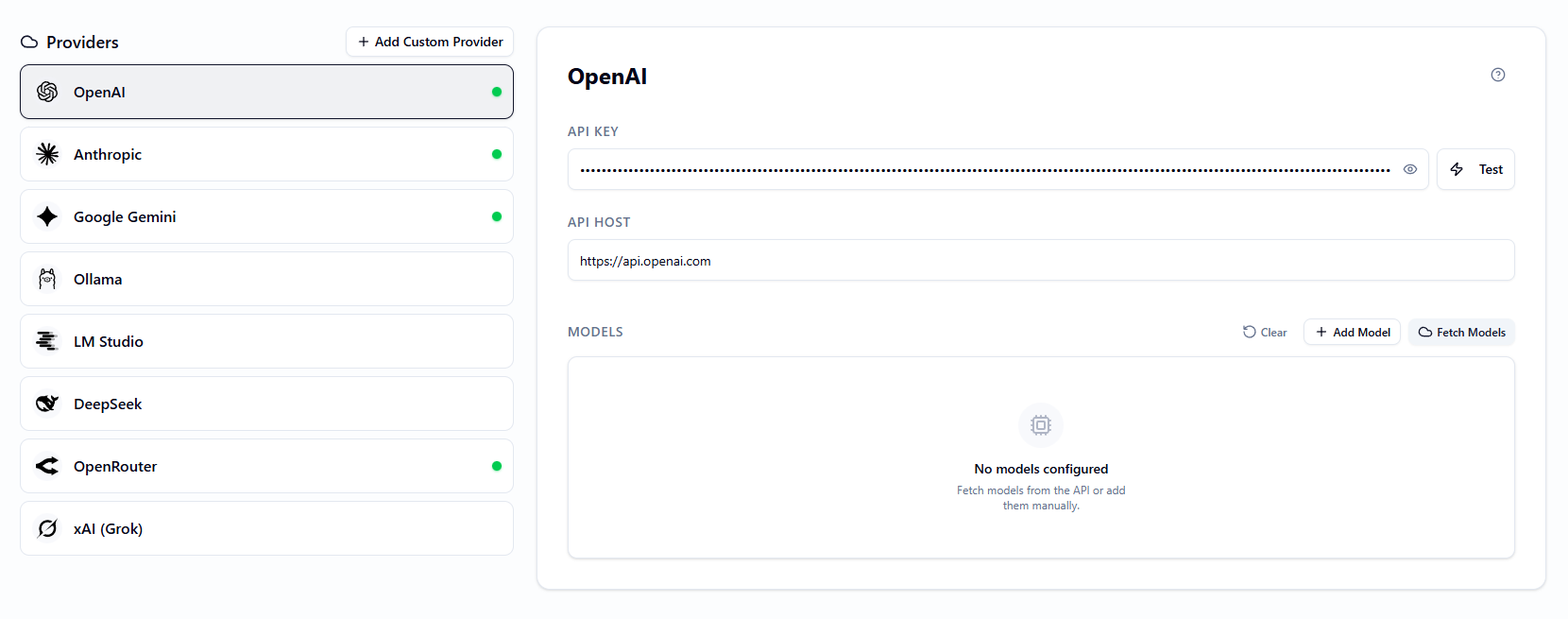The height and width of the screenshot is (619, 1568).
Task: Clear the models list
Action: (1265, 332)
